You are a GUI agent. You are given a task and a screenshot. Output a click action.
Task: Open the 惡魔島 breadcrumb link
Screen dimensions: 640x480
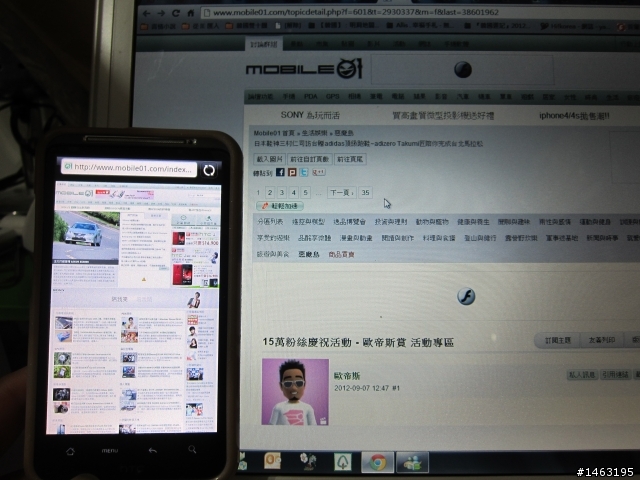point(344,133)
